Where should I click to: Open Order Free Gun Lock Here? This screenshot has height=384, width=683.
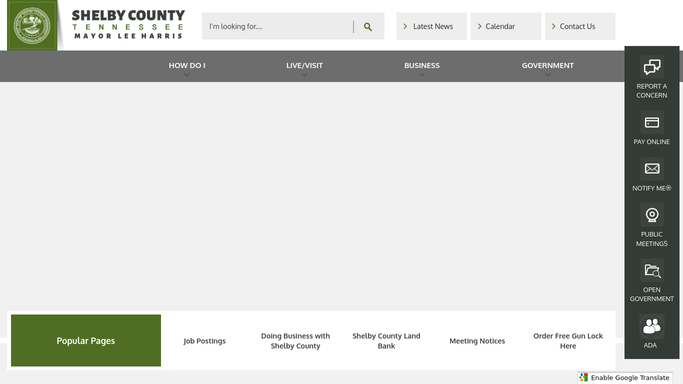coord(568,341)
